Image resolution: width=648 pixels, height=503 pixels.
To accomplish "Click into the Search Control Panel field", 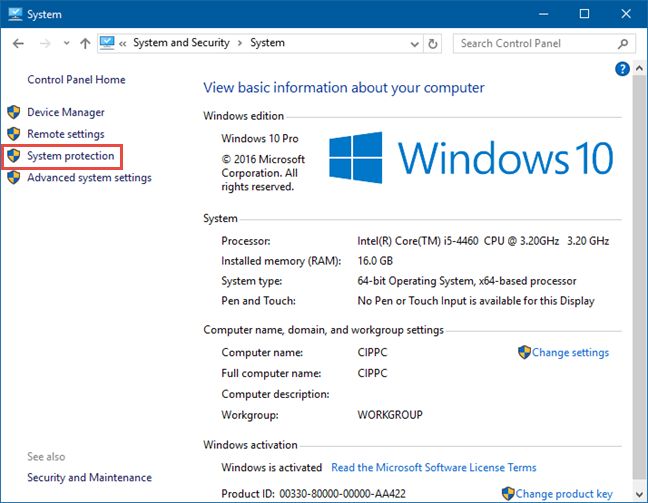I will (535, 44).
